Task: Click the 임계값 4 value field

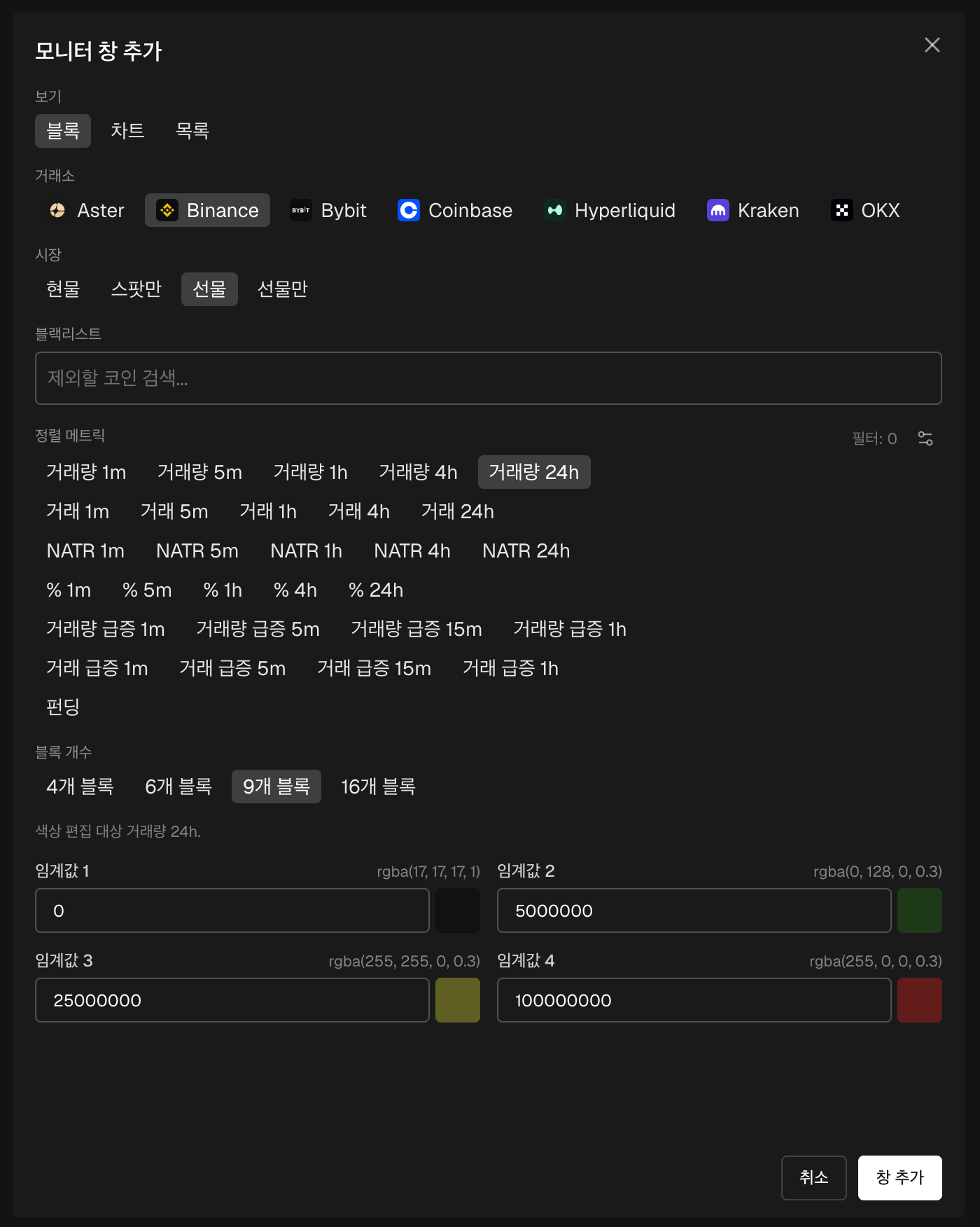Action: tap(694, 1000)
